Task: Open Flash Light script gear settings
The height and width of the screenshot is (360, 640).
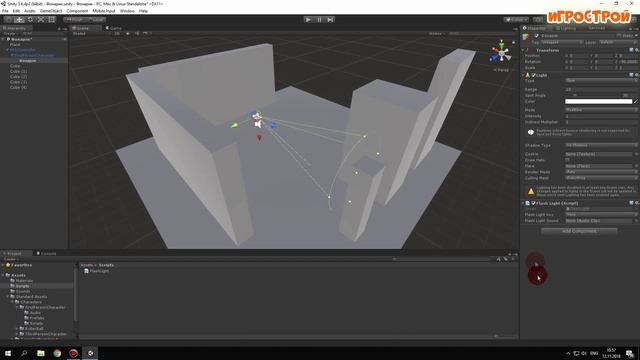Action: [637, 203]
